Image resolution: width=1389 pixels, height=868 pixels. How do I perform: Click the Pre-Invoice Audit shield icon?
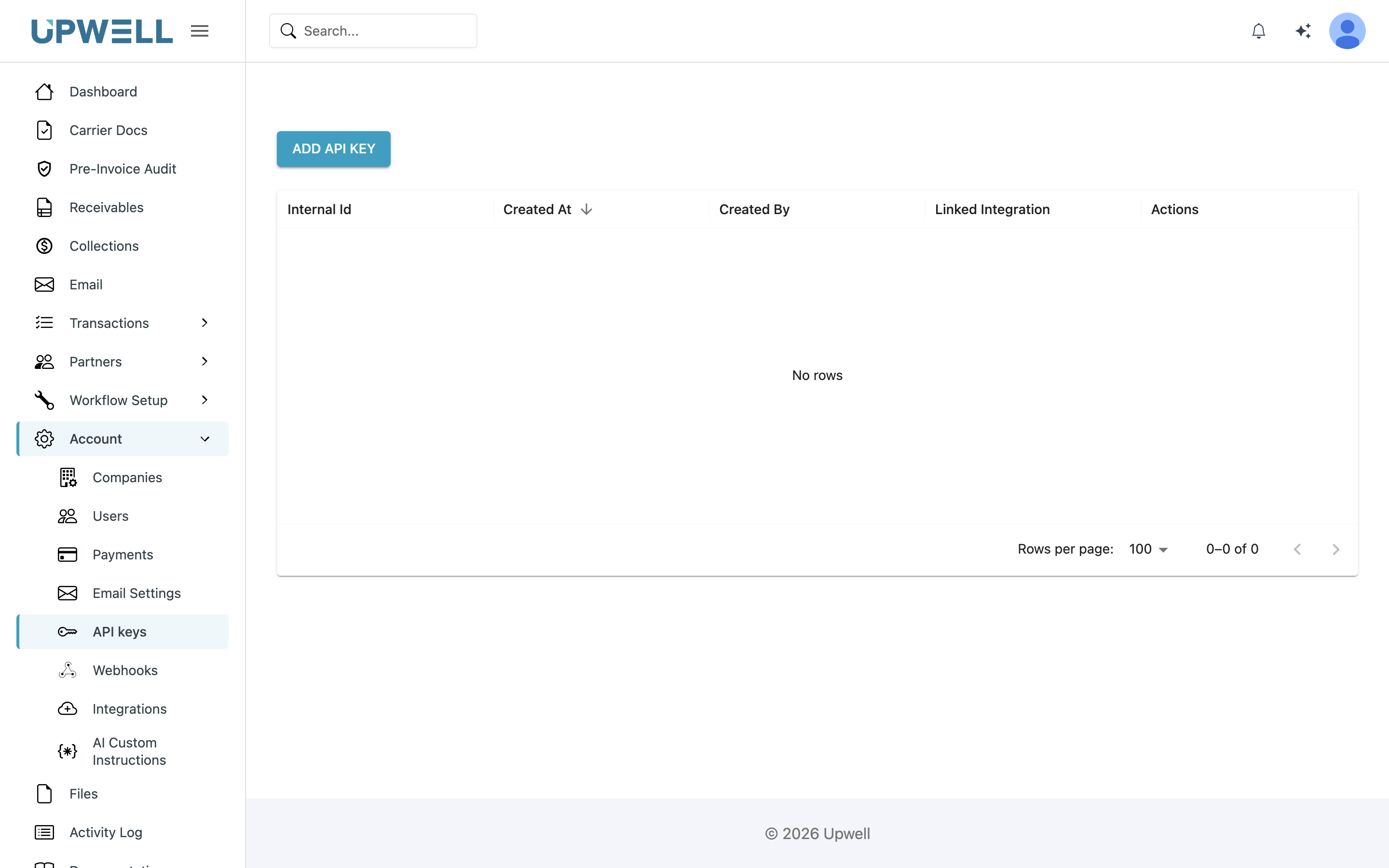44,169
